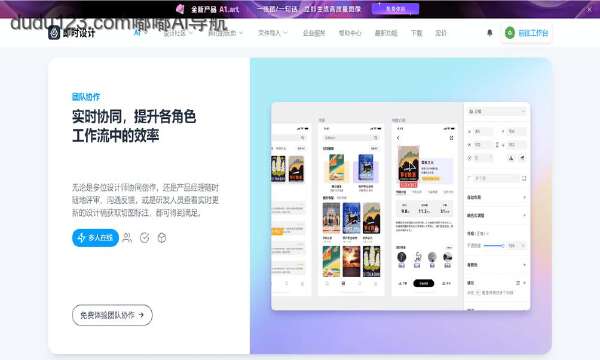This screenshot has width=600, height=360.
Task: Click the design editor preview screenshot
Action: tap(401, 206)
